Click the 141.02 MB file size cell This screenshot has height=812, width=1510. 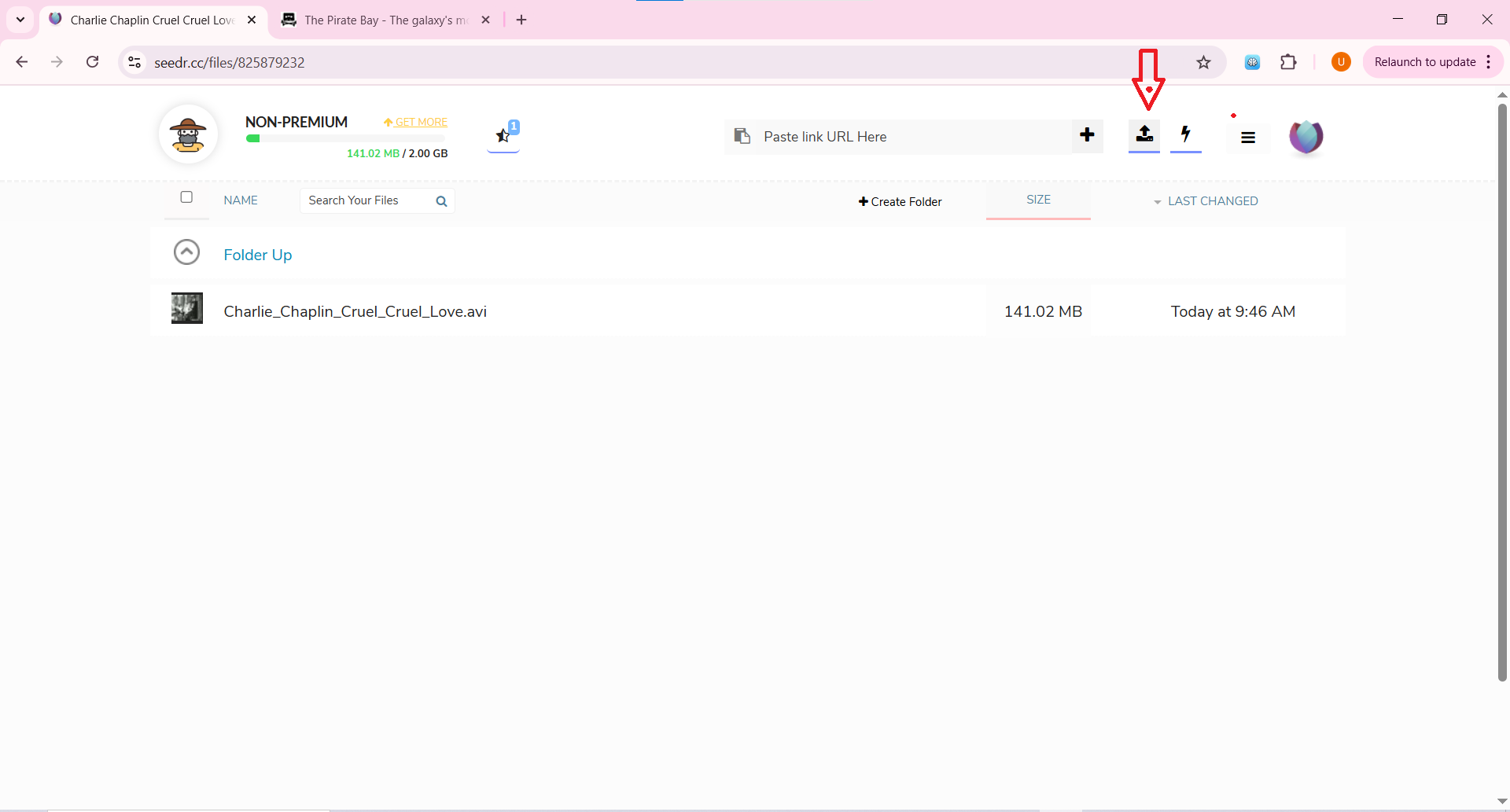(1043, 311)
